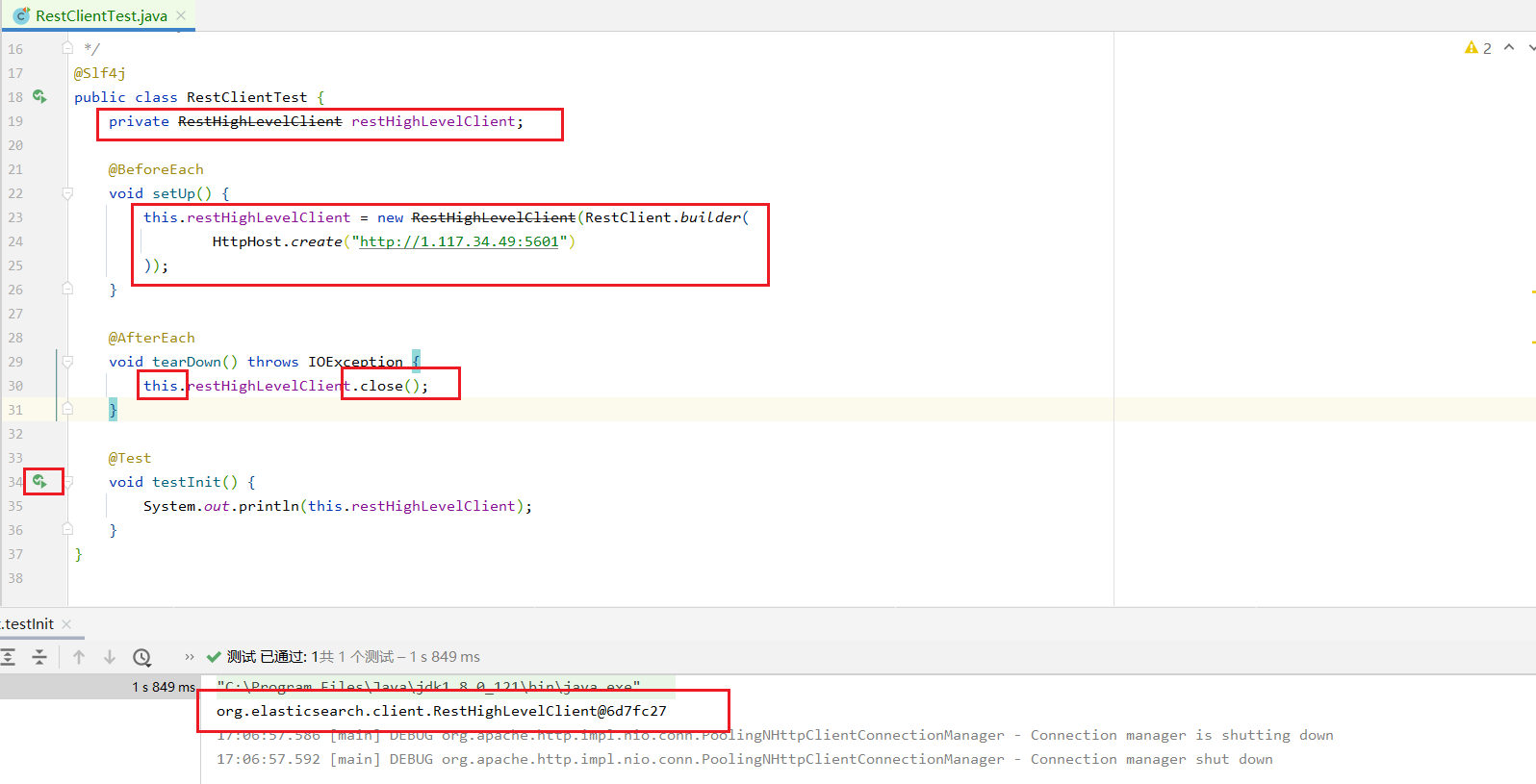
Task: Collapse setUp closing fold marker at line 26
Action: pos(67,288)
